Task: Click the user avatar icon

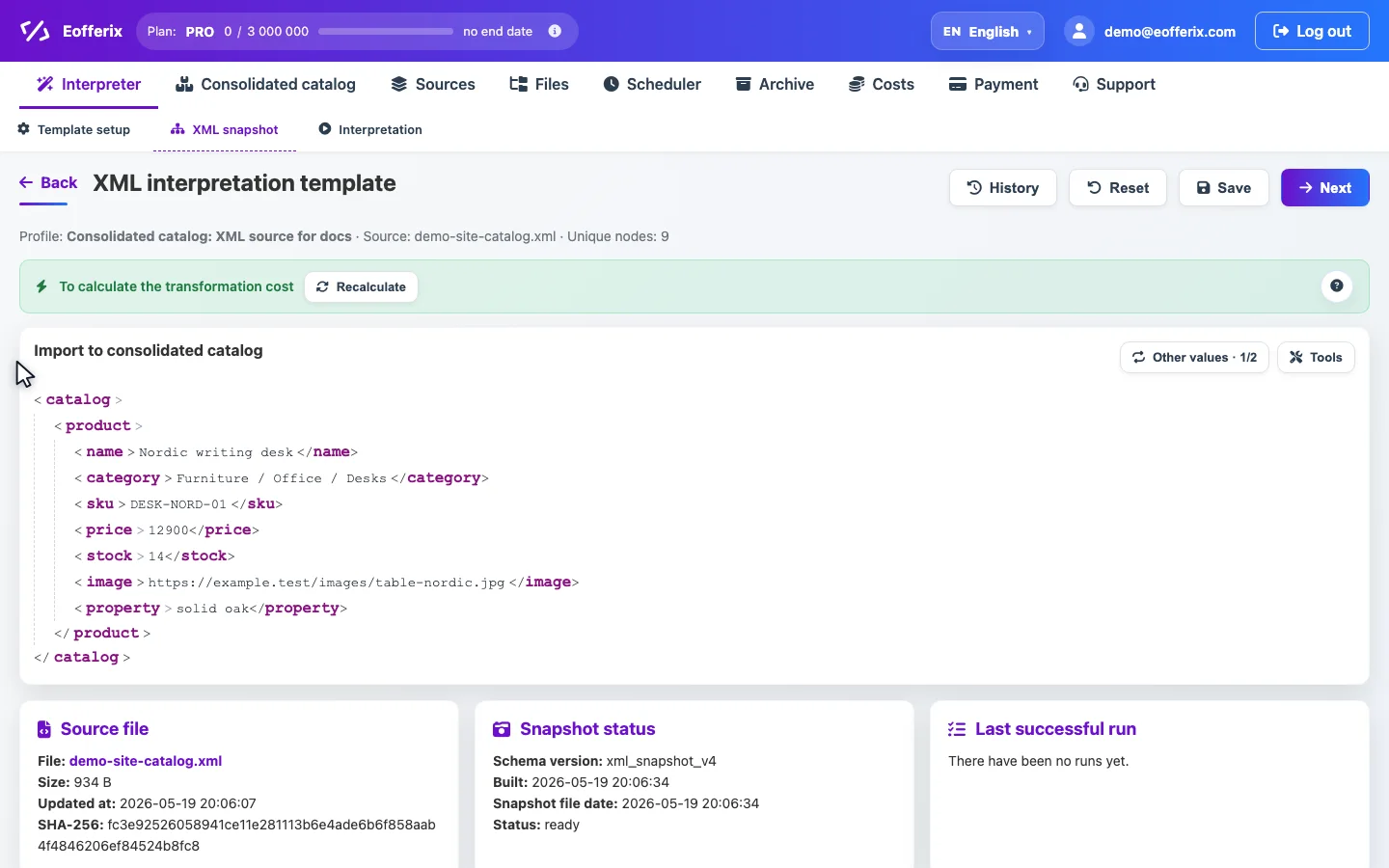Action: pyautogui.click(x=1079, y=31)
